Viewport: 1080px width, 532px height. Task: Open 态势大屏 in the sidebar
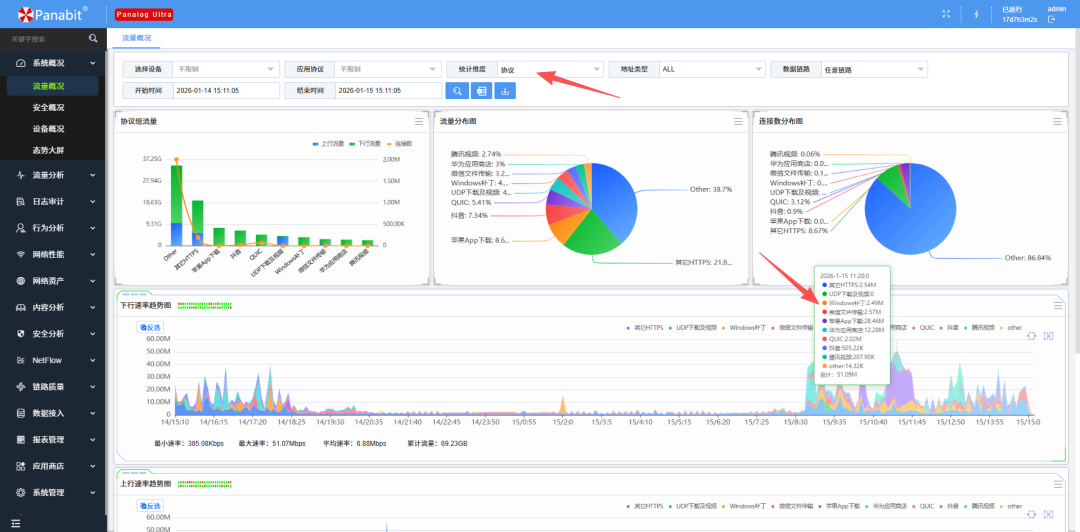coord(48,150)
